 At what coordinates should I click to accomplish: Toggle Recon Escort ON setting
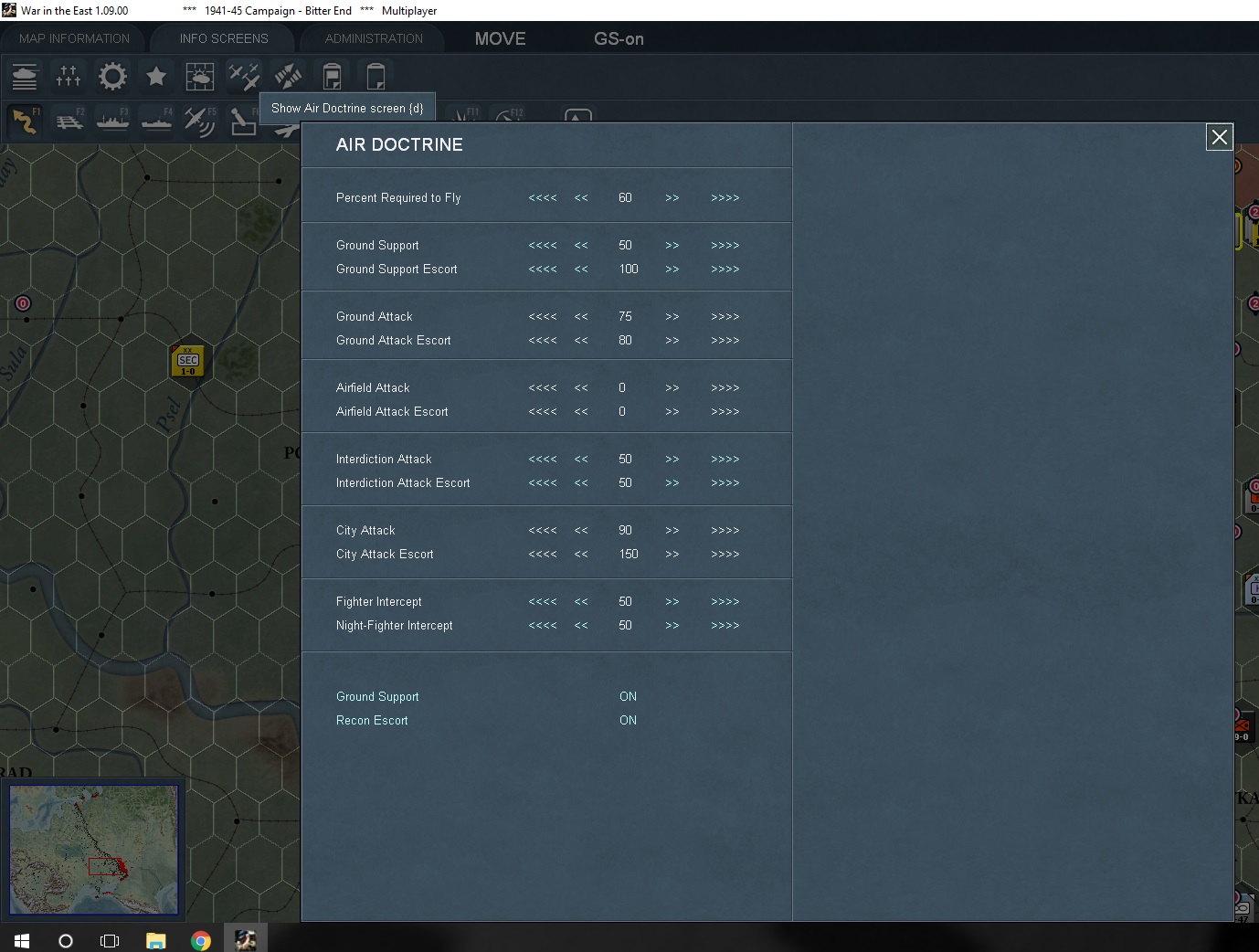628,720
